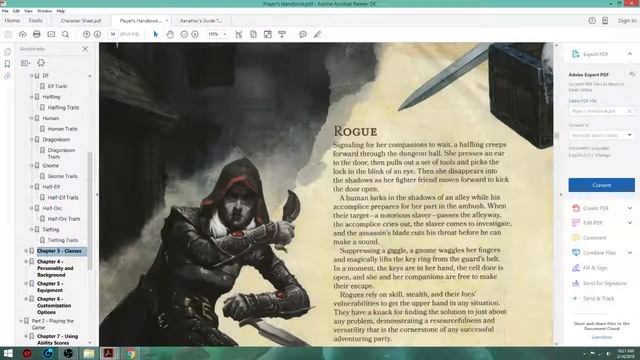
Task: Expand Chapter 4 - Personality and Background
Action: pos(26,261)
